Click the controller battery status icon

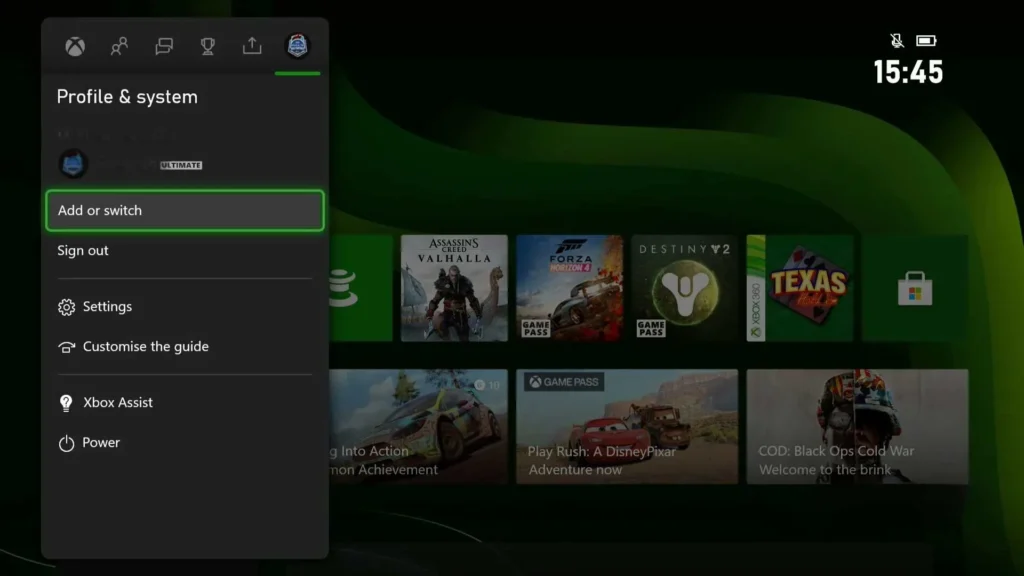(x=926, y=40)
